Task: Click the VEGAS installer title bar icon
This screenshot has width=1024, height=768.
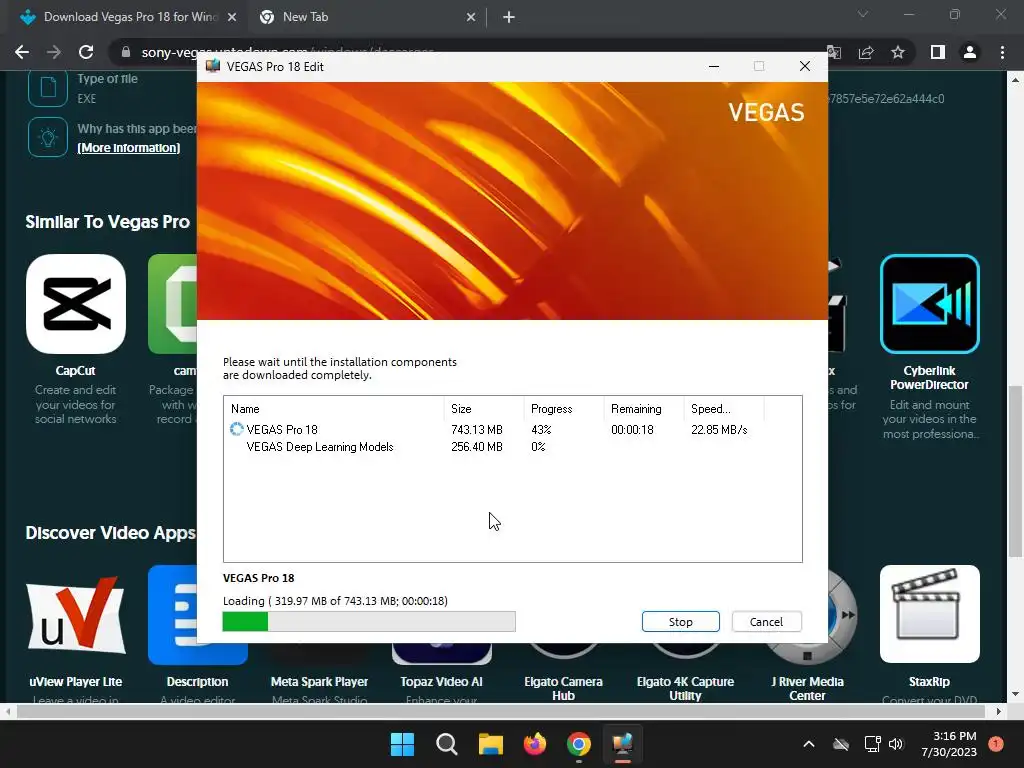Action: click(213, 66)
